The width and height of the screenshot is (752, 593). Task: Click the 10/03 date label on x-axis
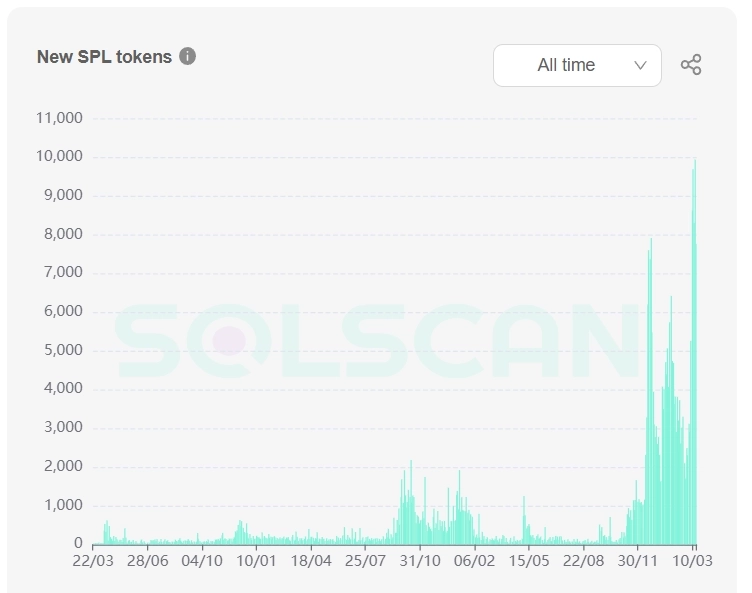(692, 560)
